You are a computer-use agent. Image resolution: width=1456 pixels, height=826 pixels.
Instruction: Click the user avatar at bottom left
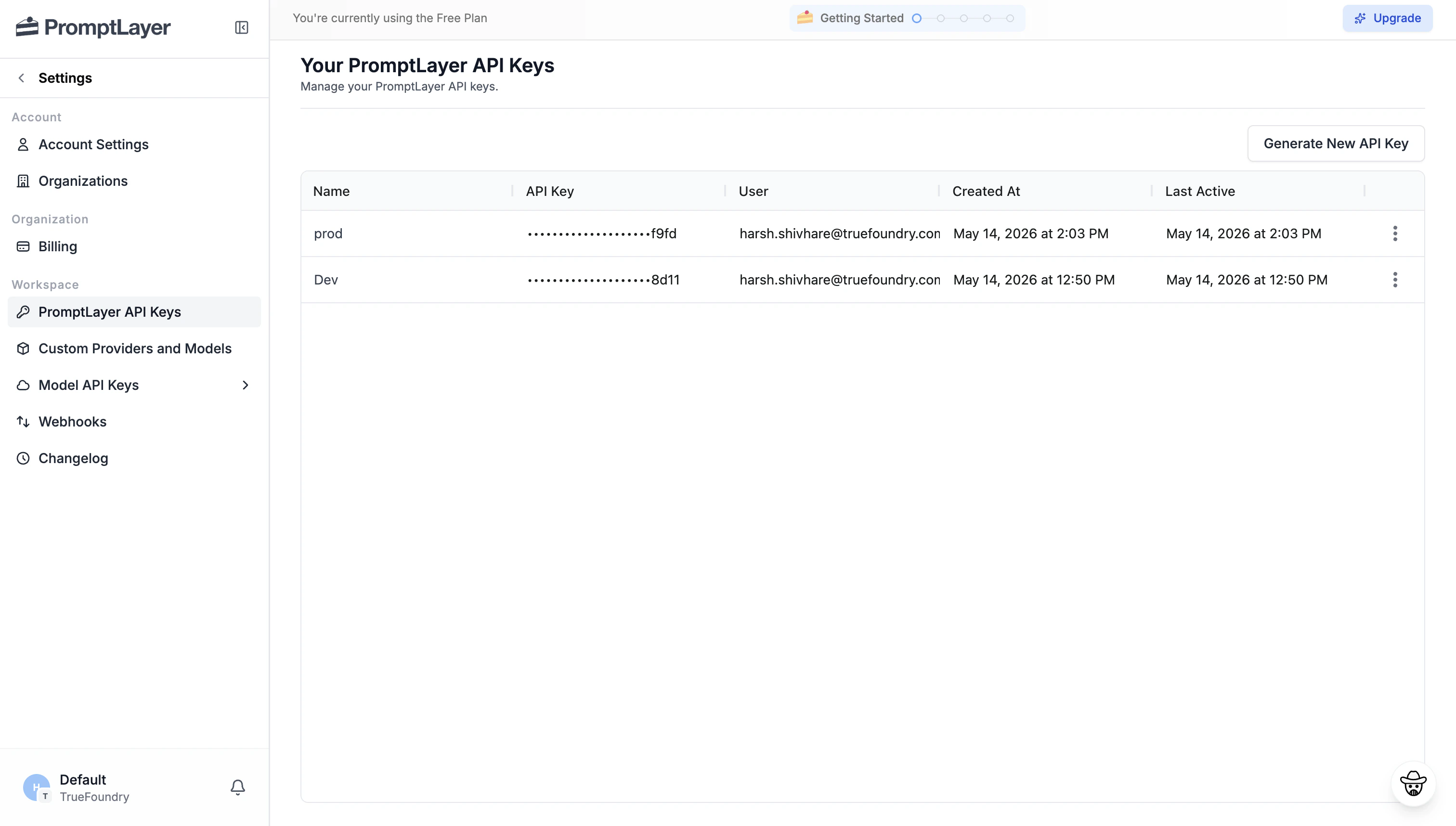37,787
